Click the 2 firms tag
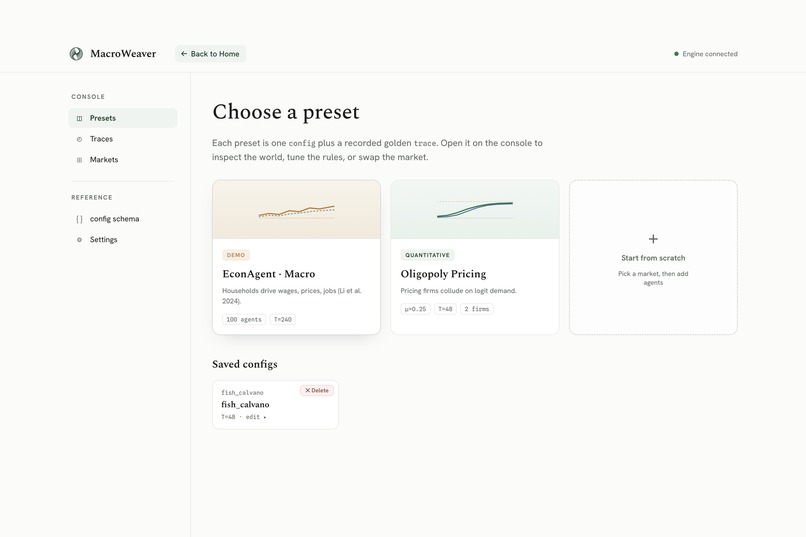This screenshot has width=806, height=537. pos(477,309)
